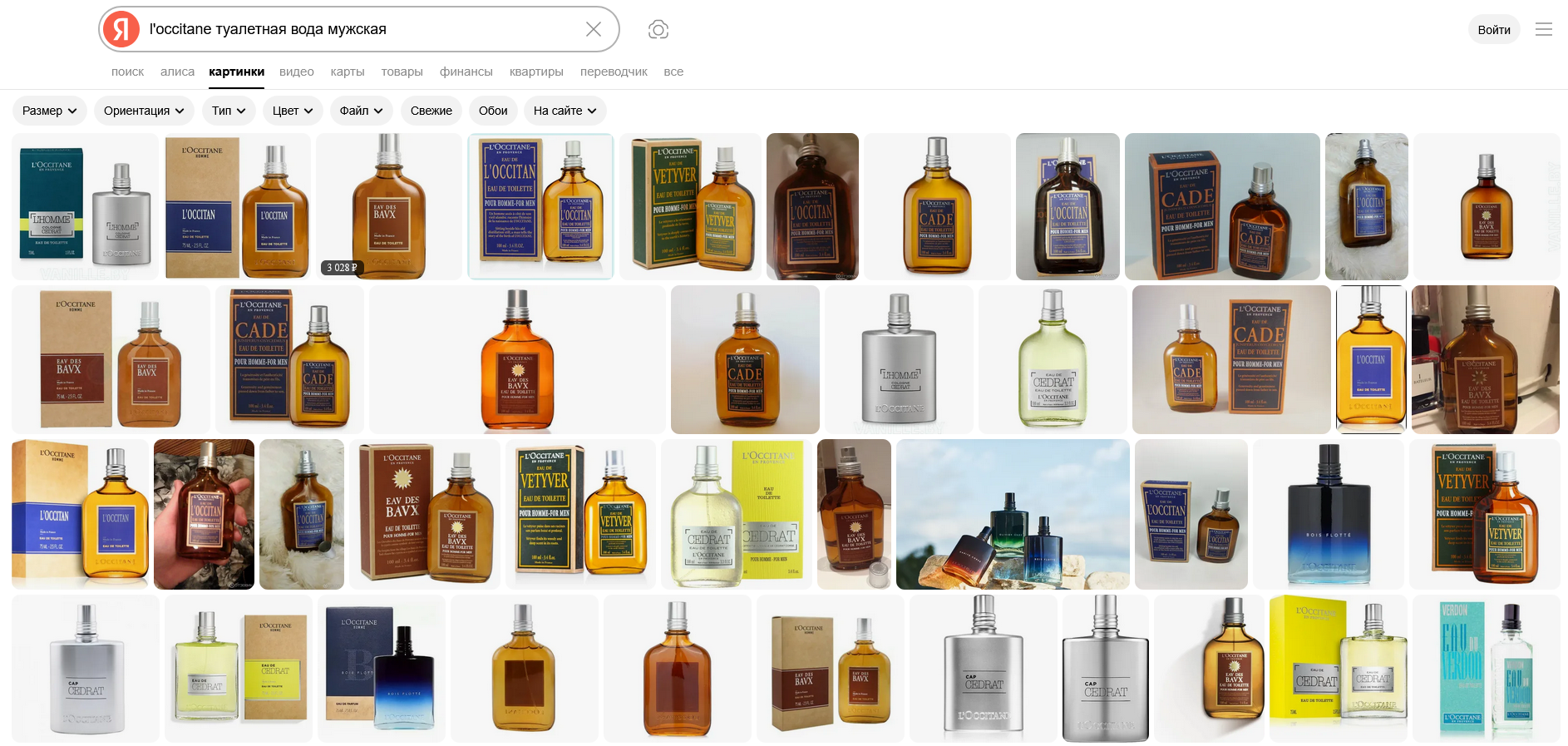Switch to the поиск tab
The height and width of the screenshot is (746, 1568).
[127, 72]
